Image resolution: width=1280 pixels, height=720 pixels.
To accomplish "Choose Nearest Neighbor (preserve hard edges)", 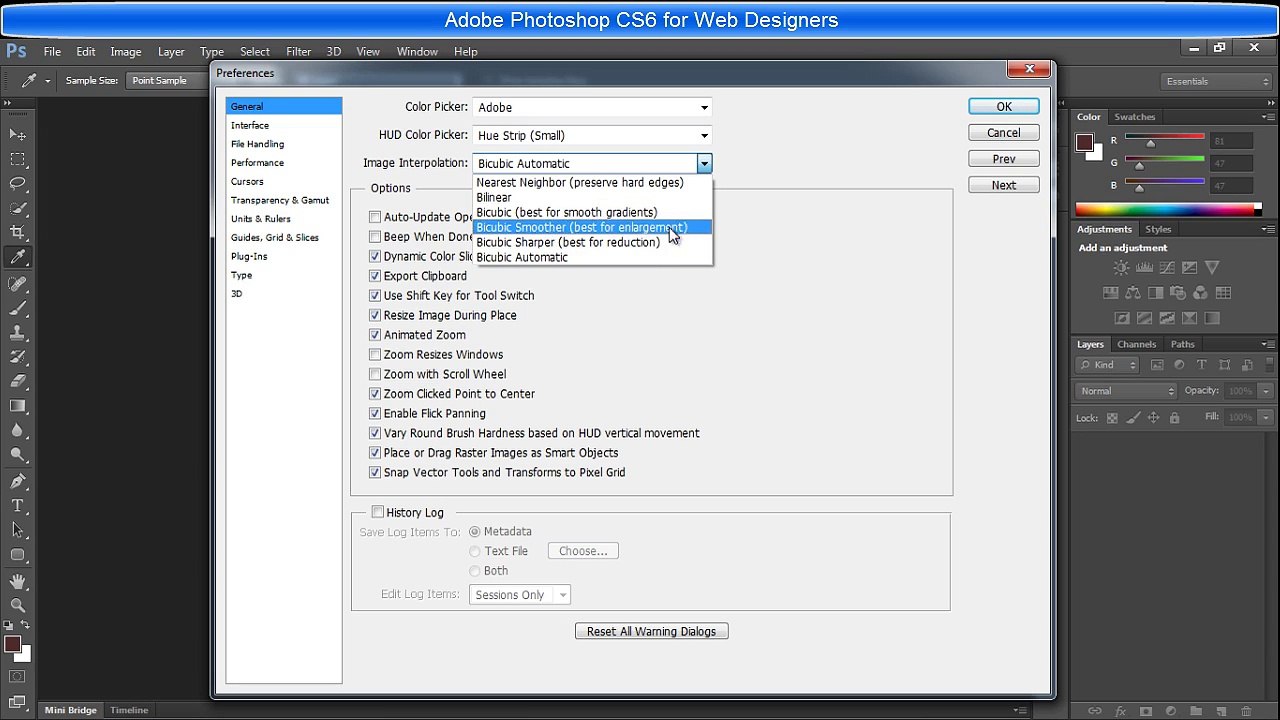I will [x=593, y=183].
